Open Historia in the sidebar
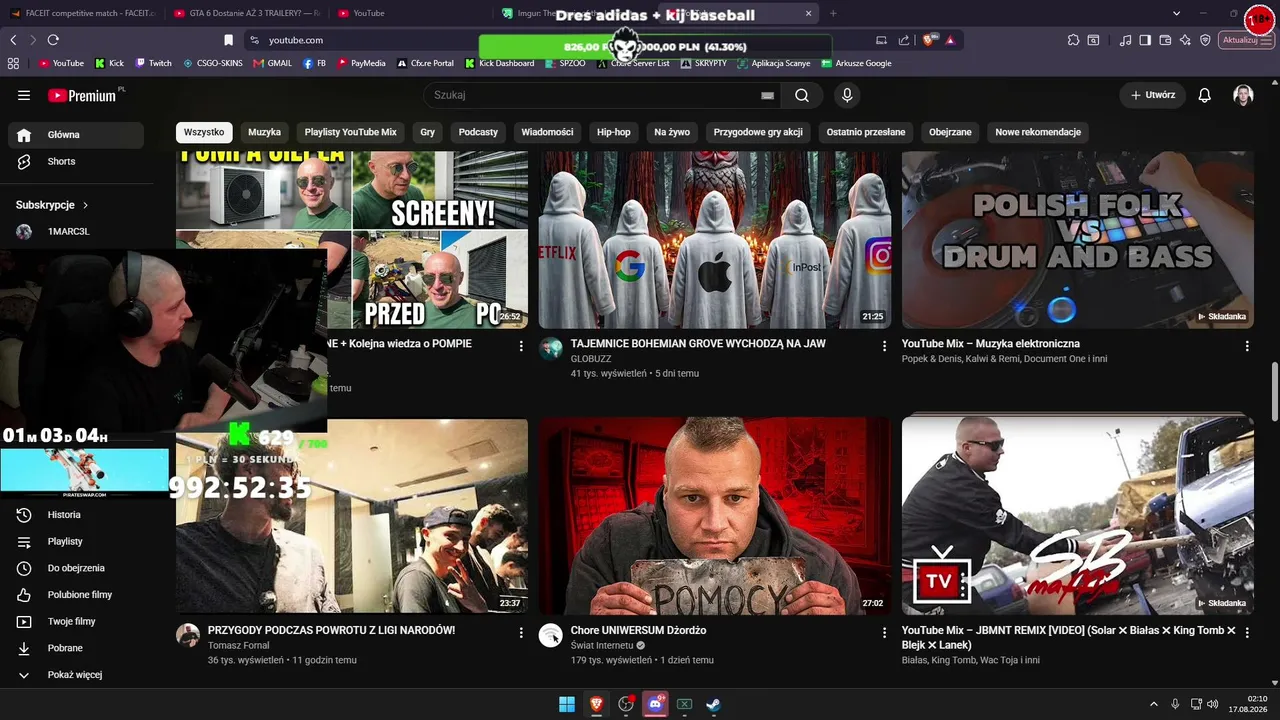Viewport: 1280px width, 720px height. point(76,515)
